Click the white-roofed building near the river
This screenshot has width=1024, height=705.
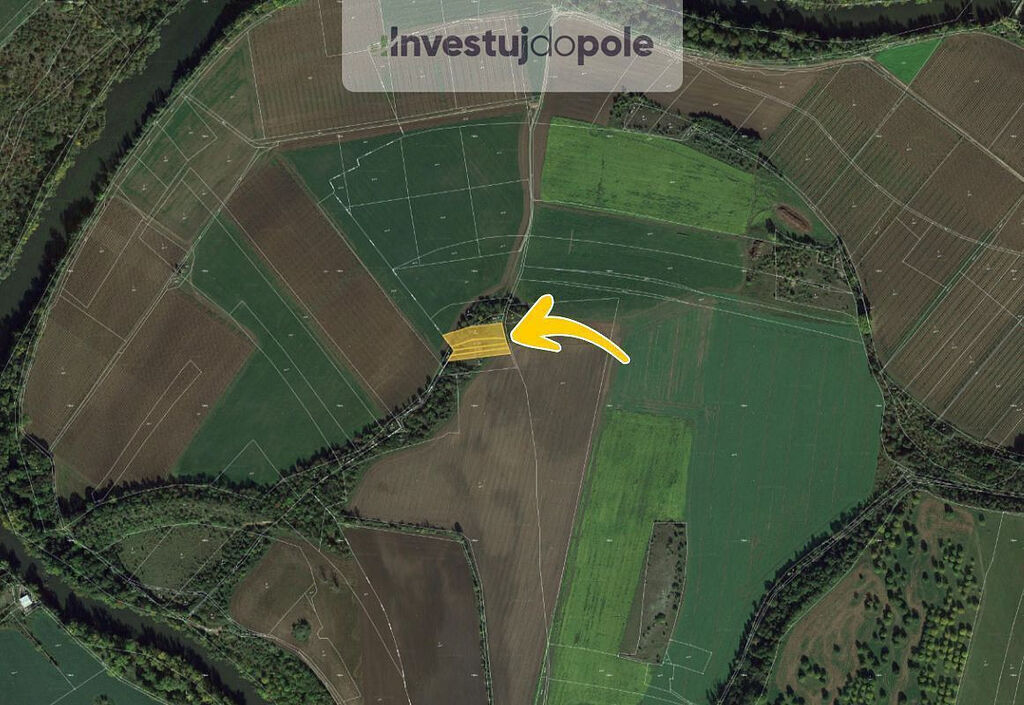coord(25,601)
